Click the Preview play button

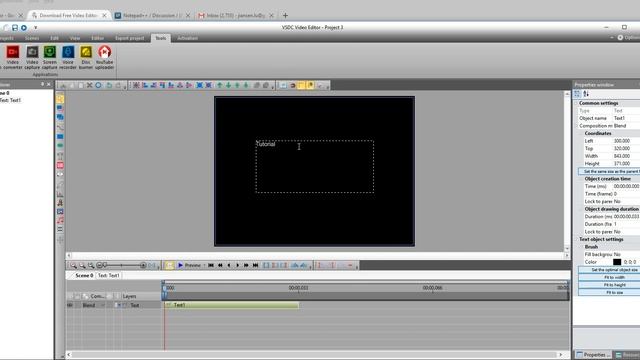(x=189, y=265)
